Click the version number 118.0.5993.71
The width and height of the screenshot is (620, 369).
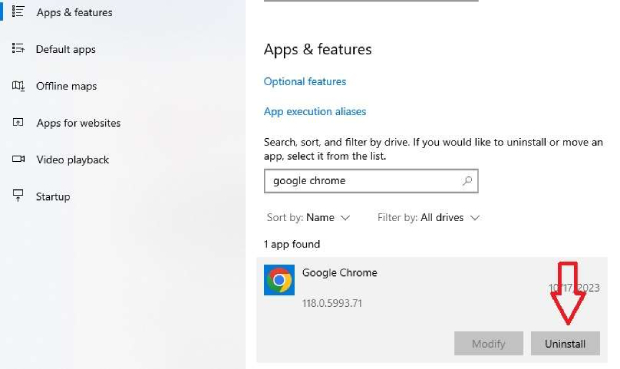(332, 303)
